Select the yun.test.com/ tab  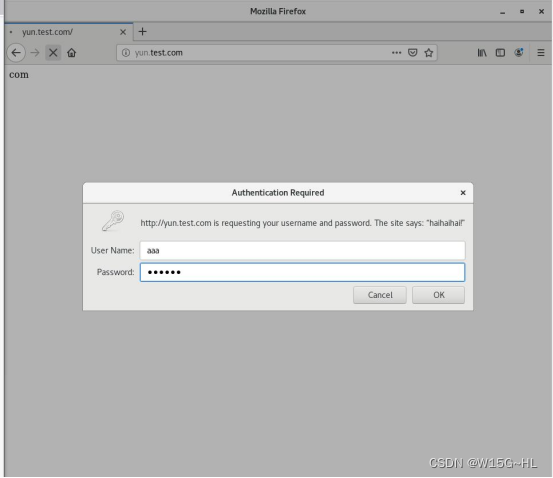point(69,32)
